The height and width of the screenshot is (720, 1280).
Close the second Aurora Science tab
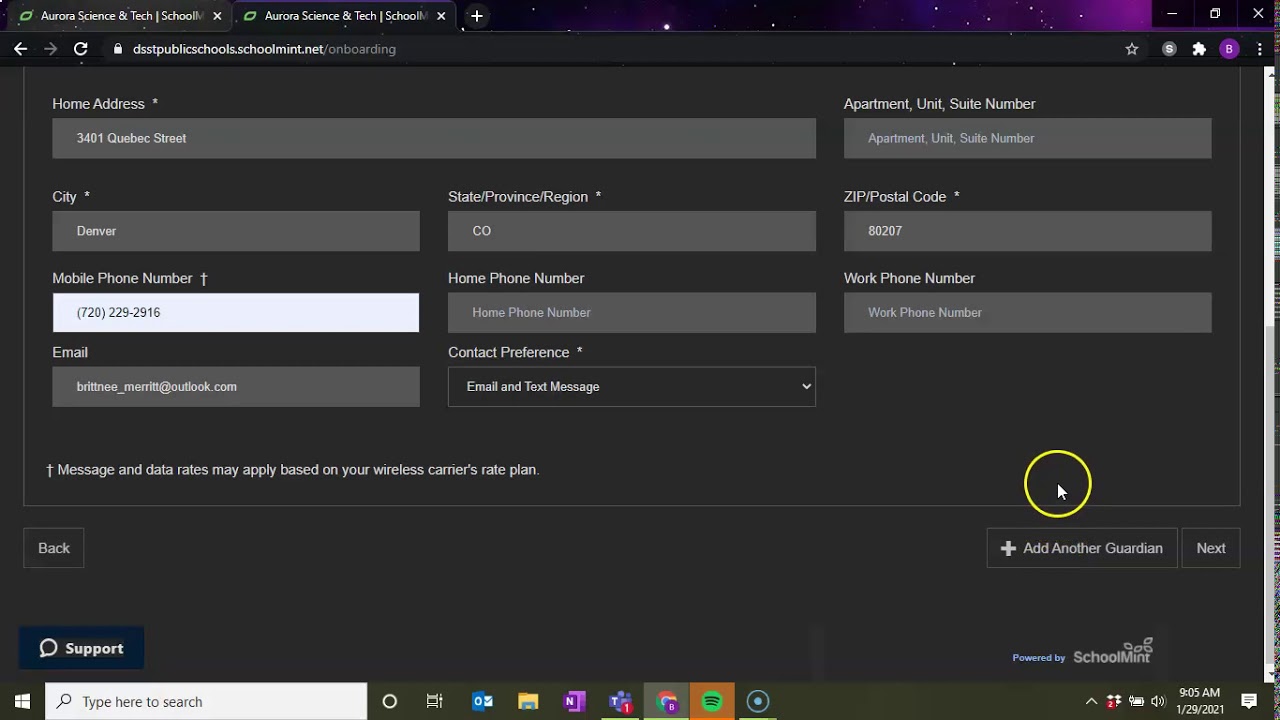tap(441, 16)
